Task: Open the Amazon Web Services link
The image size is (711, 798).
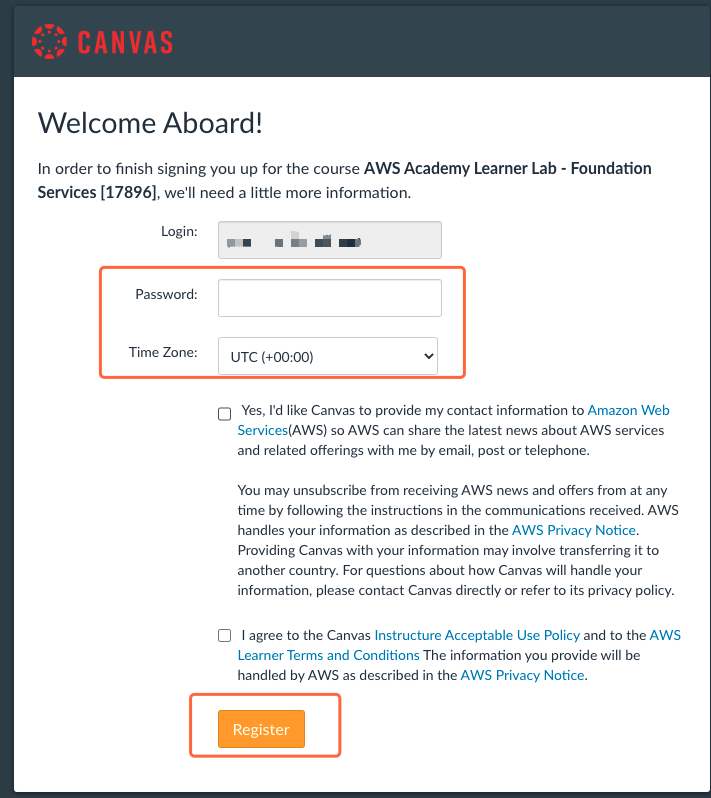Action: [453, 420]
